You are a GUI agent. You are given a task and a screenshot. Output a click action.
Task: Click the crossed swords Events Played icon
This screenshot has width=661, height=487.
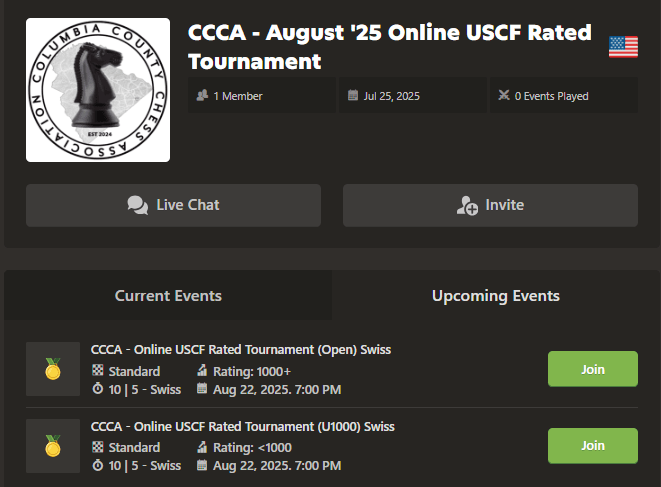pos(503,96)
